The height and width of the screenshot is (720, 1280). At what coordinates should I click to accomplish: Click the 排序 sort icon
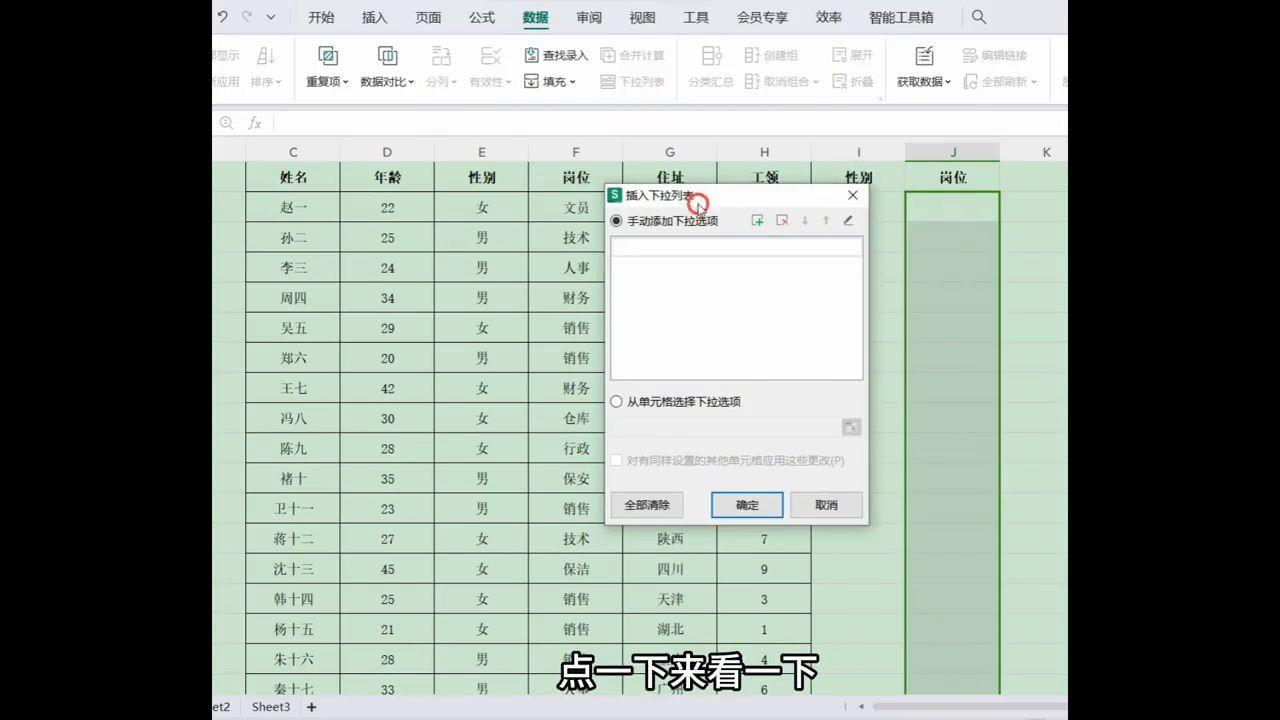(x=266, y=56)
